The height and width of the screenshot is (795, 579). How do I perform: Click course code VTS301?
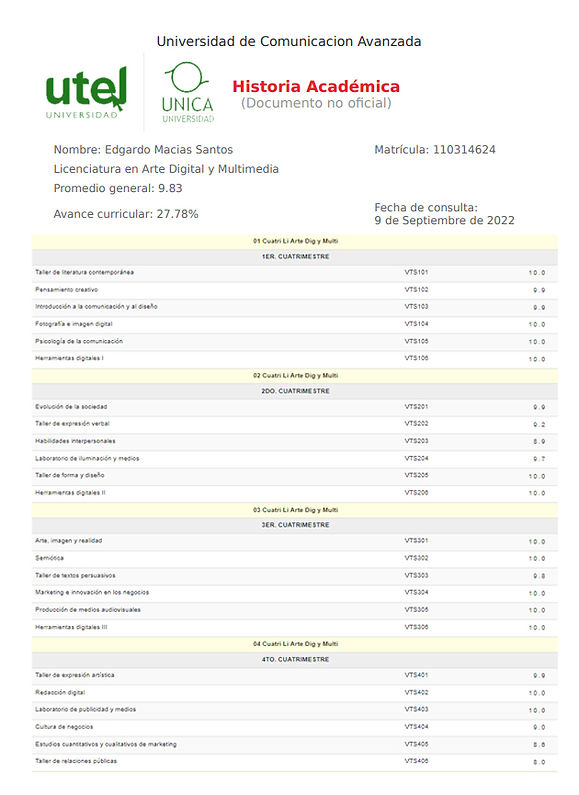pyautogui.click(x=416, y=541)
